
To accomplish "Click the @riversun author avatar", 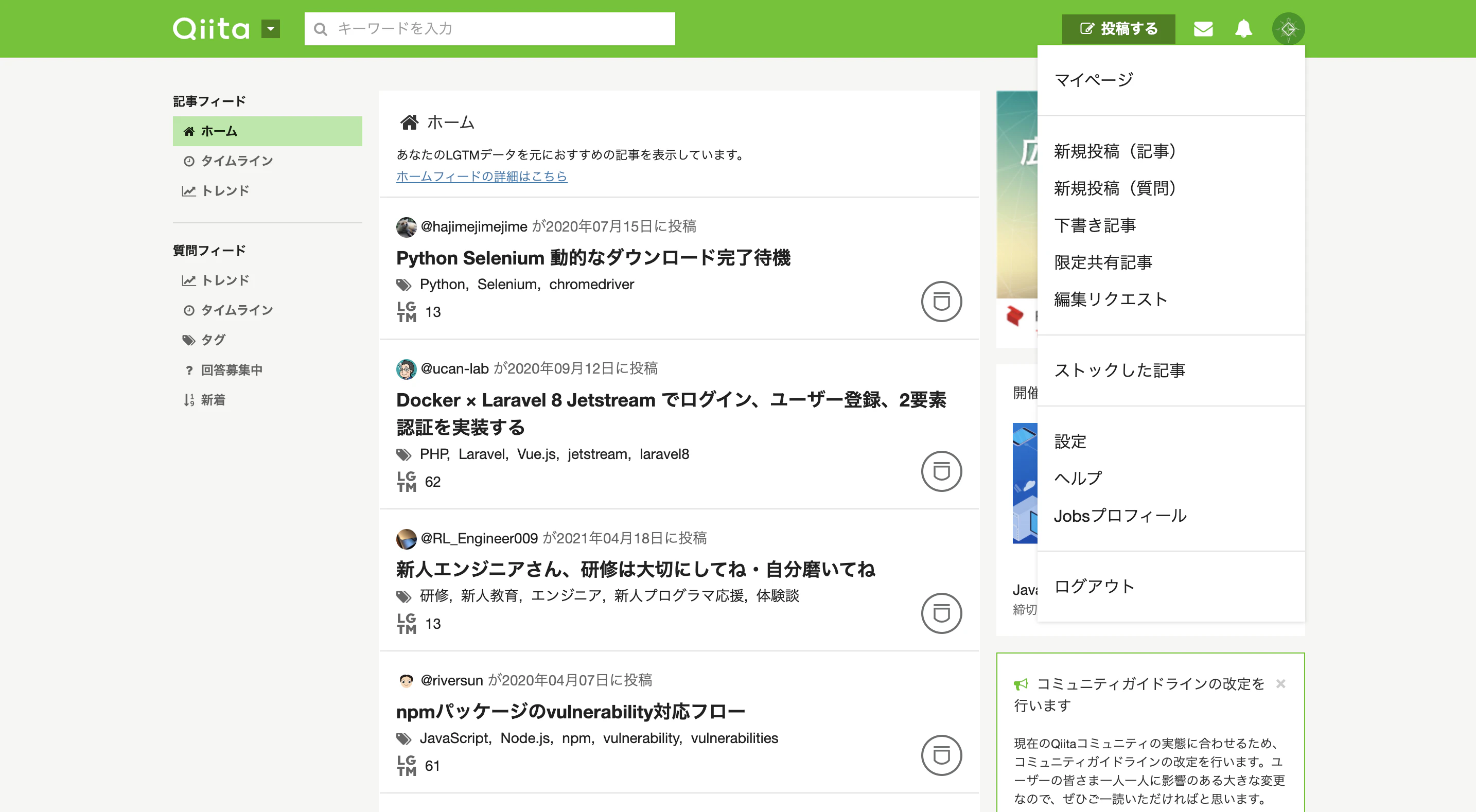I will pyautogui.click(x=406, y=681).
